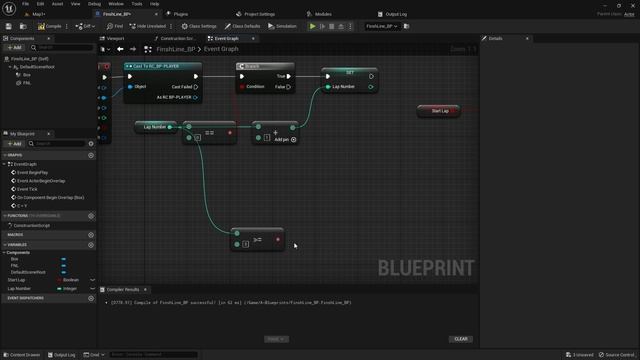Click the Browse to asset icon
Screen dimensions: 640x360
pyautogui.click(x=23, y=26)
